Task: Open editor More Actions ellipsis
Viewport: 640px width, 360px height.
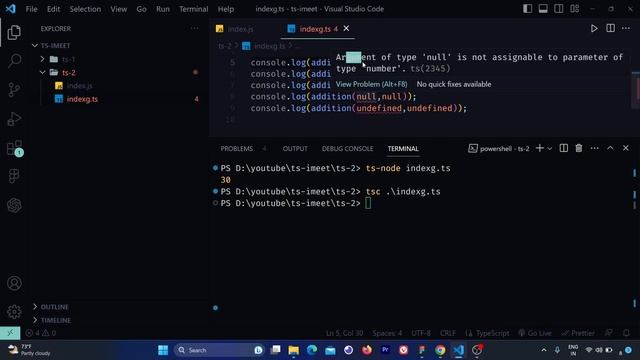Action: [626, 28]
